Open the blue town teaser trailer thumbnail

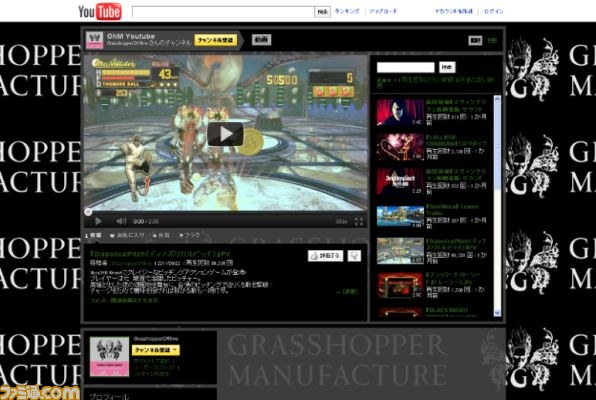click(400, 216)
